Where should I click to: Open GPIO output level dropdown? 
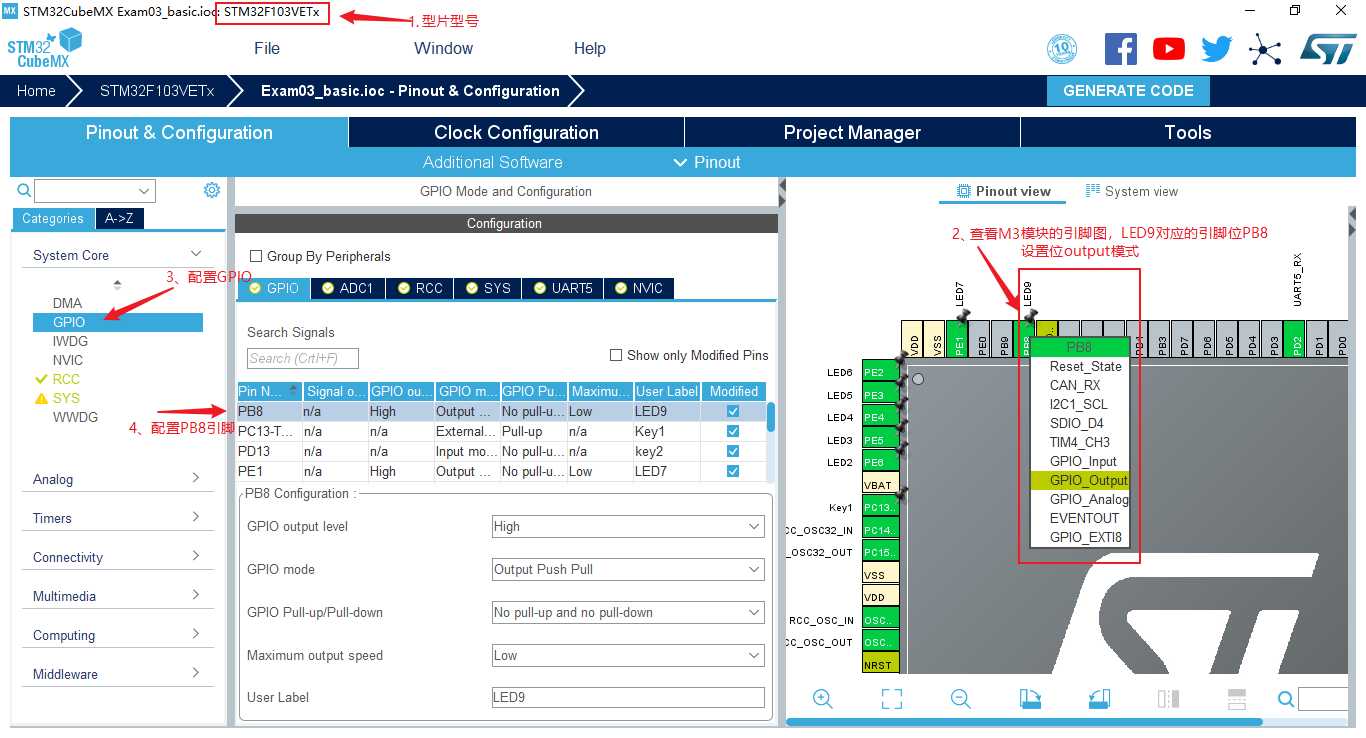coord(628,526)
